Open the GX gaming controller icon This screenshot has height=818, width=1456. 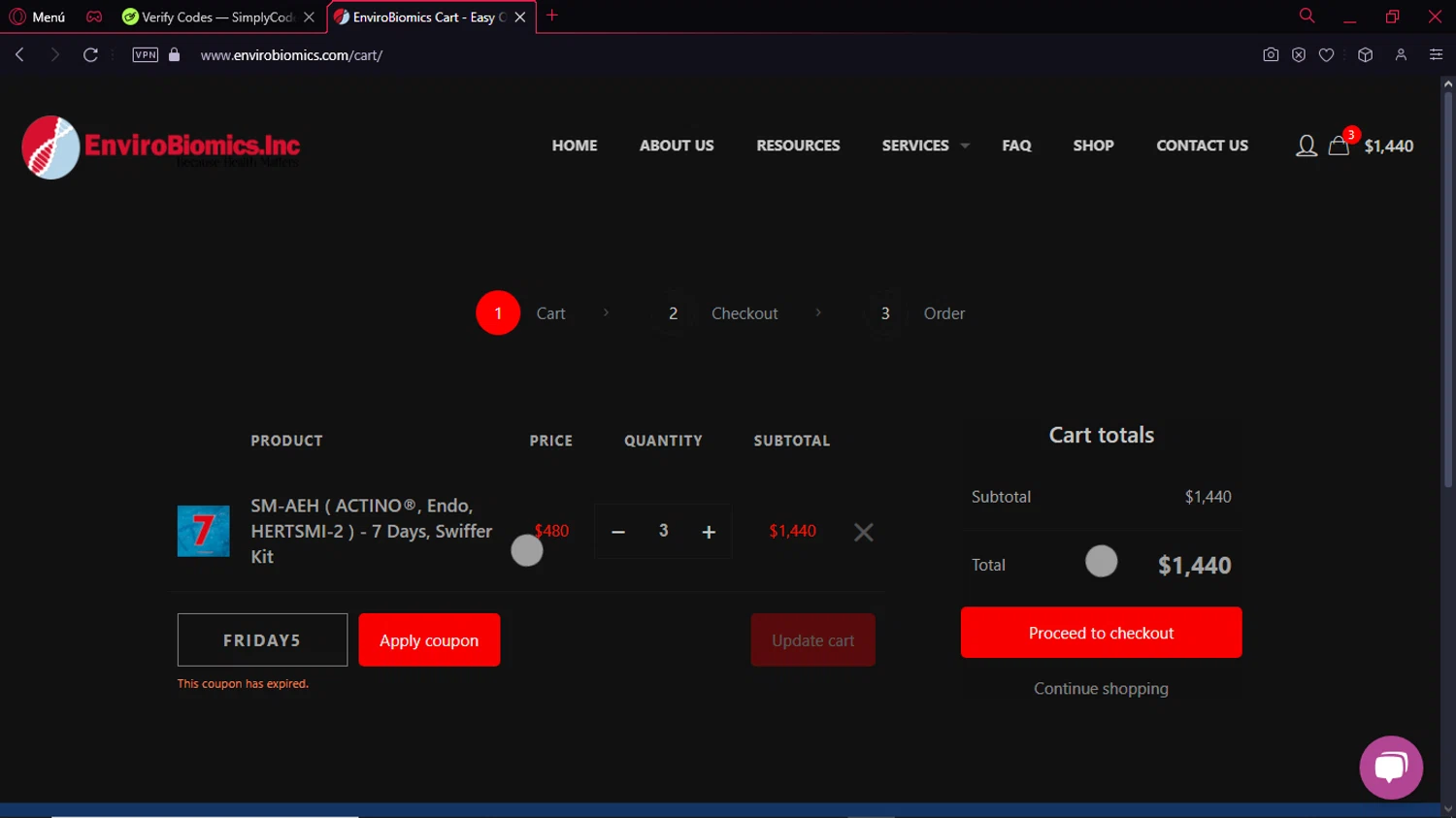(x=94, y=16)
